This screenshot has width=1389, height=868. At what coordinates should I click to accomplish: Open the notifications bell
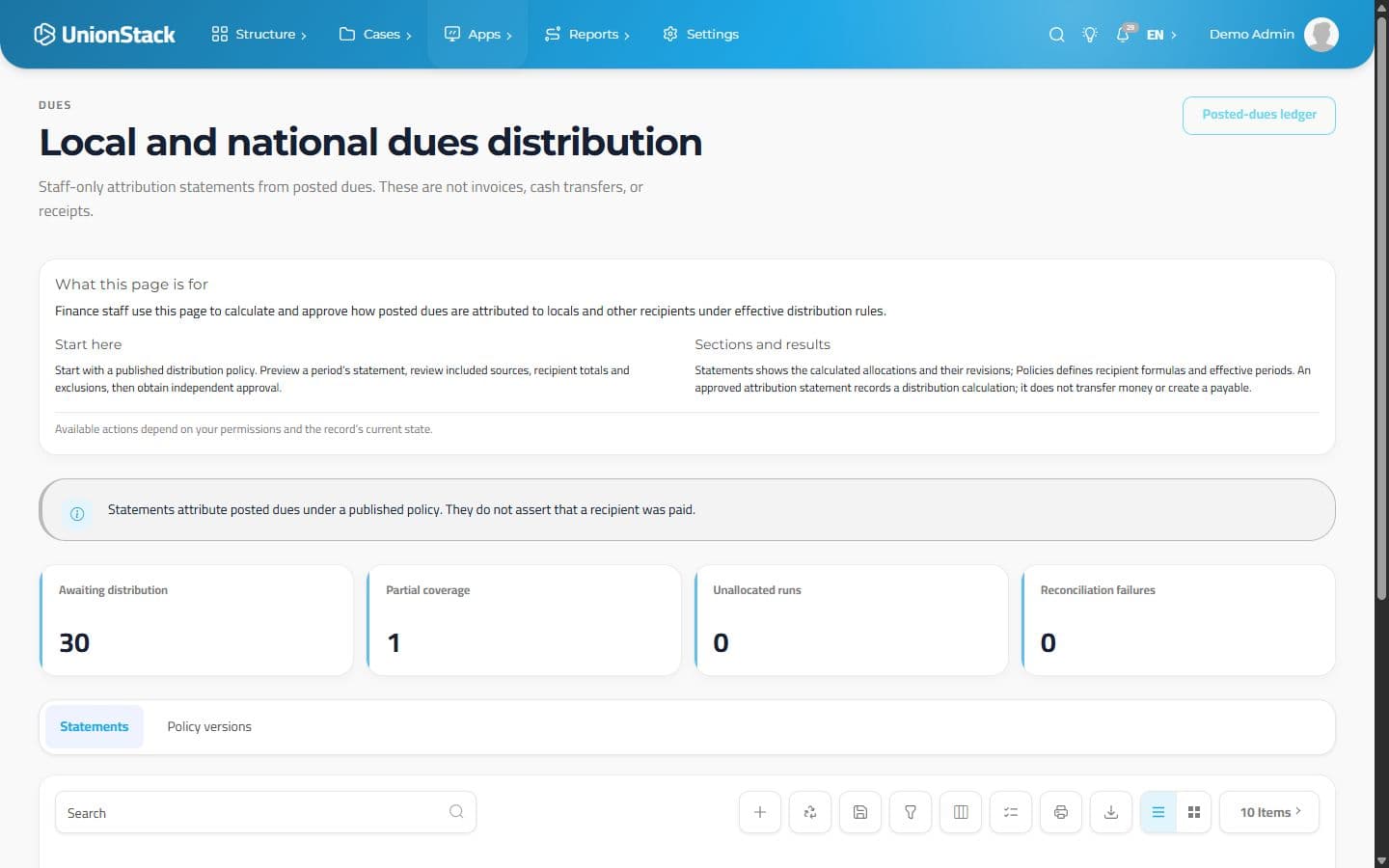[x=1124, y=35]
